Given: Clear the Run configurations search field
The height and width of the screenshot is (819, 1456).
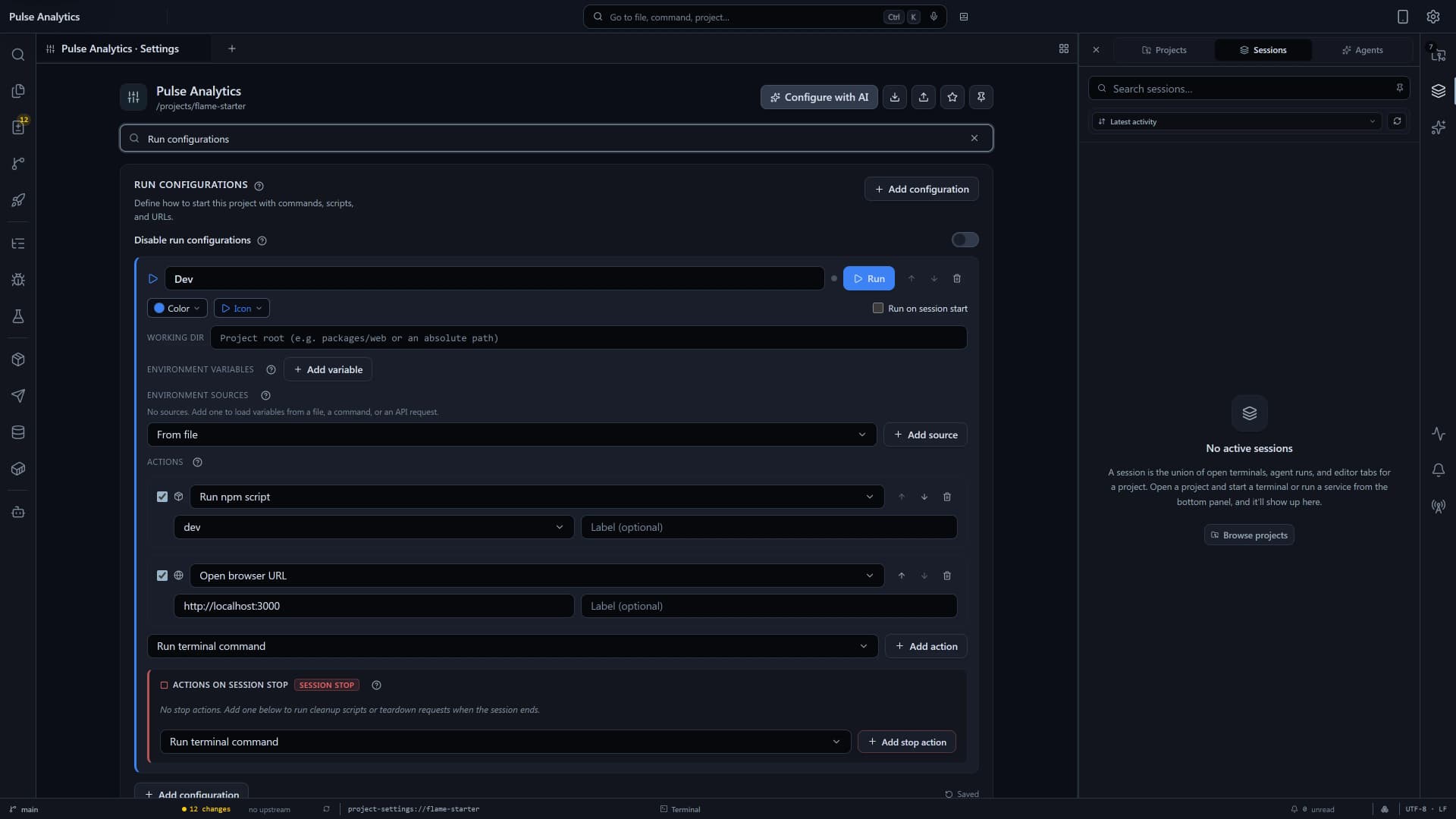Looking at the screenshot, I should (974, 138).
